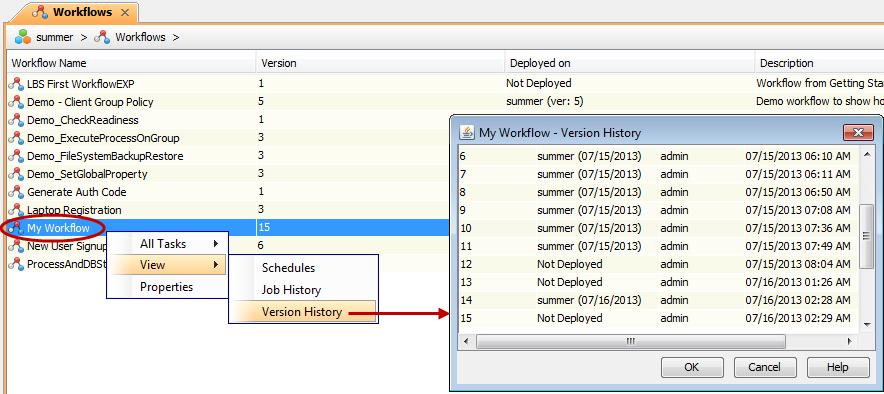Click the down arrow of vertical scrollbar

pyautogui.click(x=867, y=325)
